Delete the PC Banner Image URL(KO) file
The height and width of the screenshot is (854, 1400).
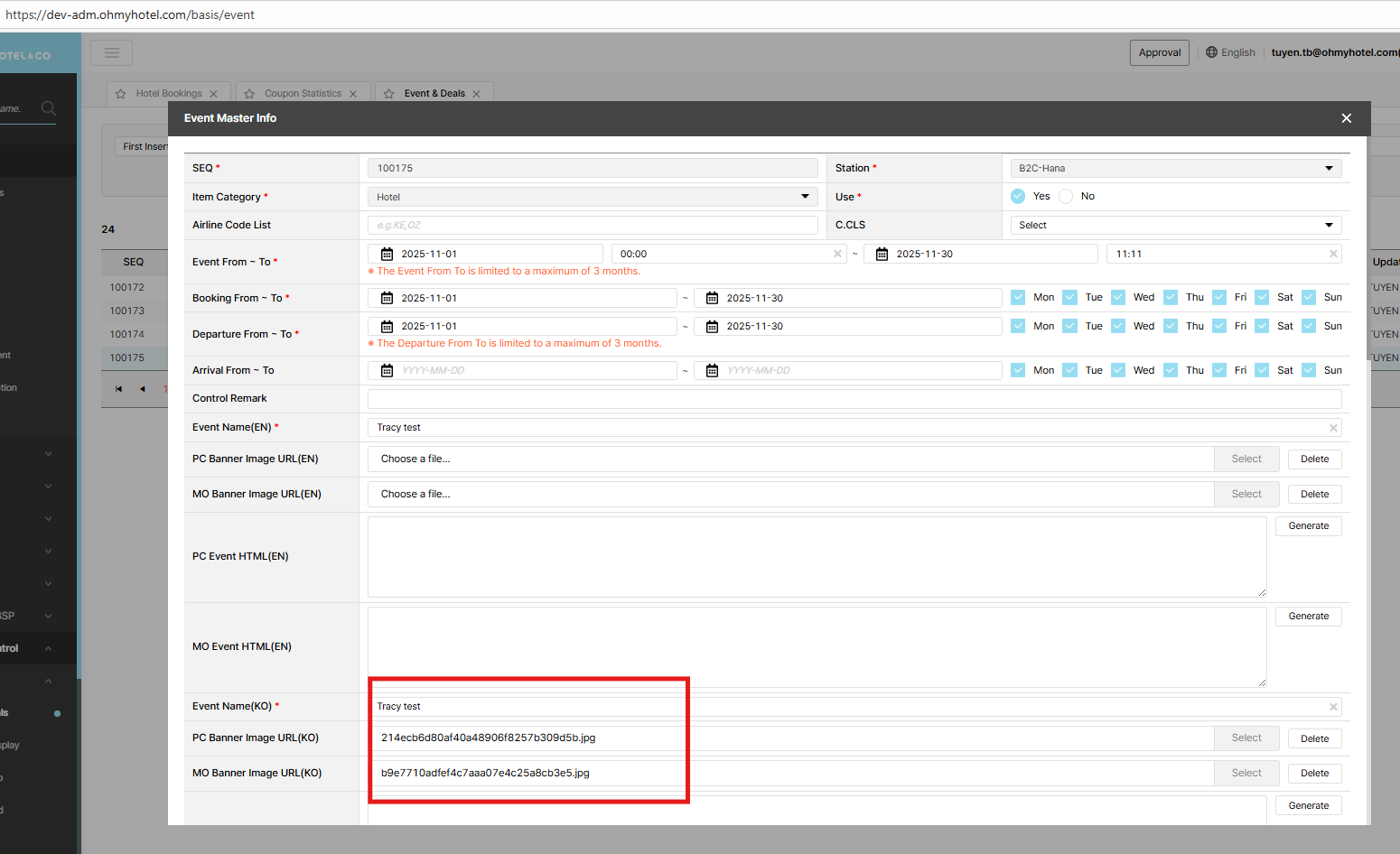(1315, 738)
